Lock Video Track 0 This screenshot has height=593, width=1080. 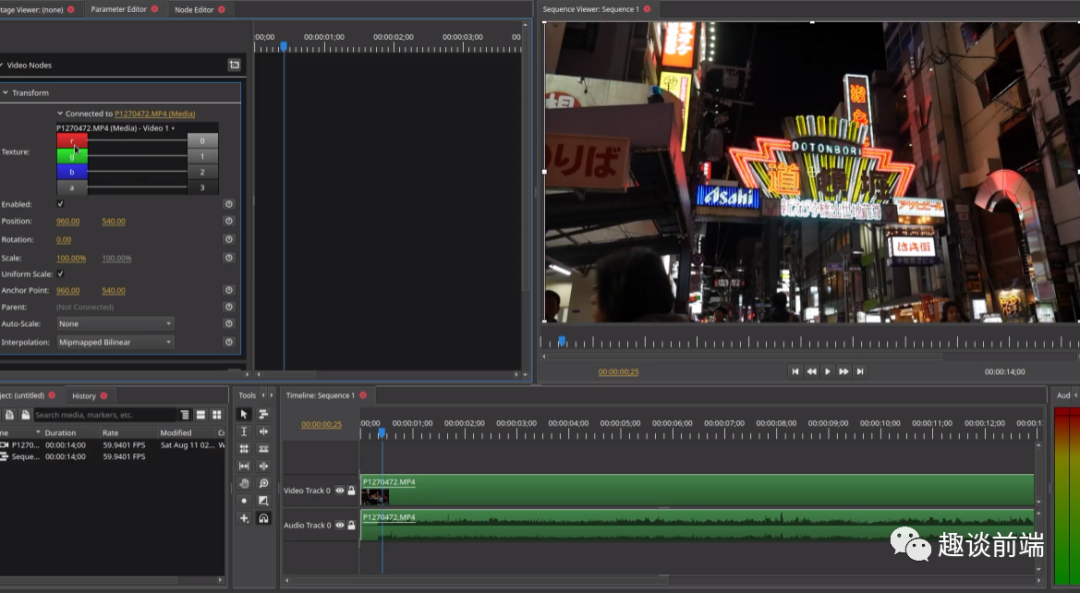[351, 490]
